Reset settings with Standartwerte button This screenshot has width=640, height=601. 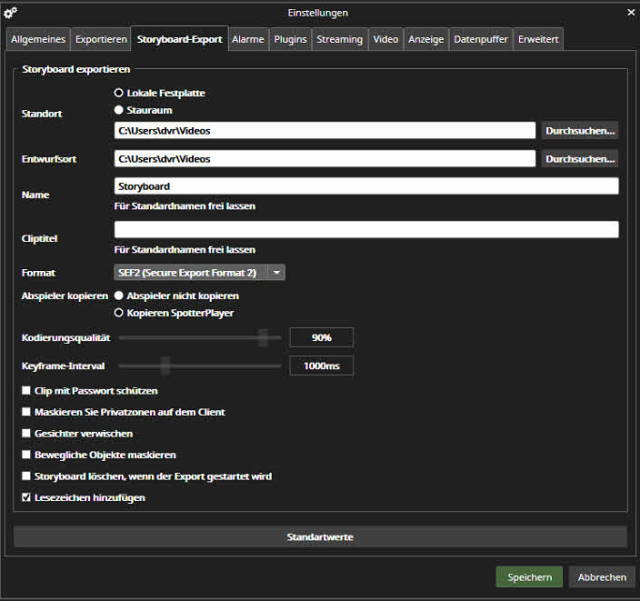pos(320,537)
